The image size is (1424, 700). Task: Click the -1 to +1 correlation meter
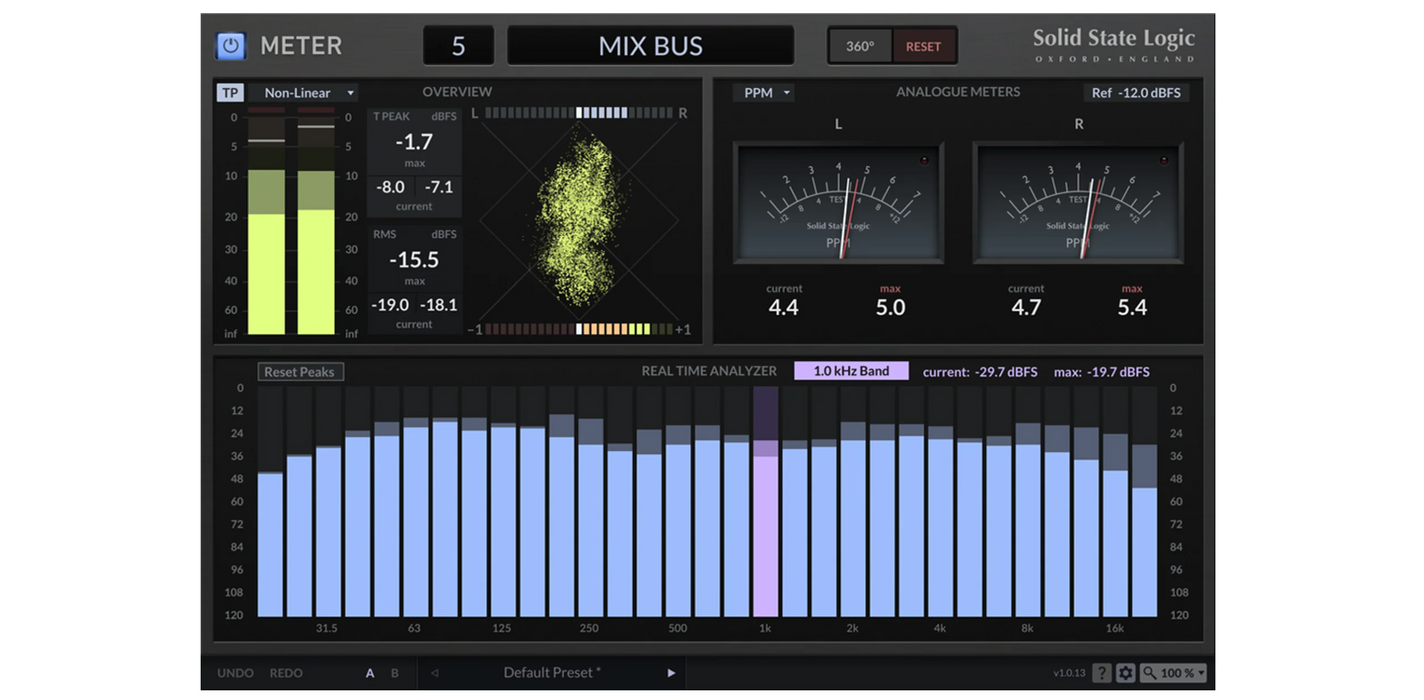click(x=580, y=329)
